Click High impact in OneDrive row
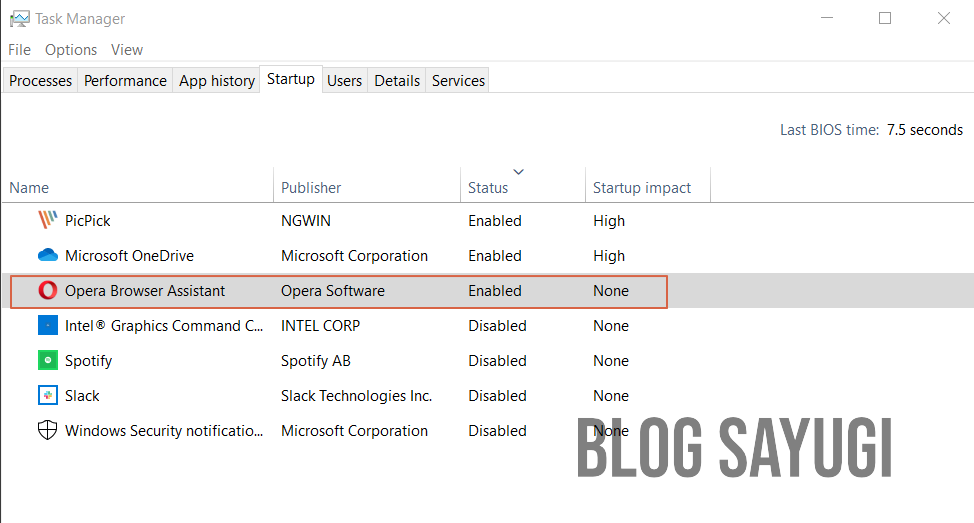The width and height of the screenshot is (974, 523). 609,255
